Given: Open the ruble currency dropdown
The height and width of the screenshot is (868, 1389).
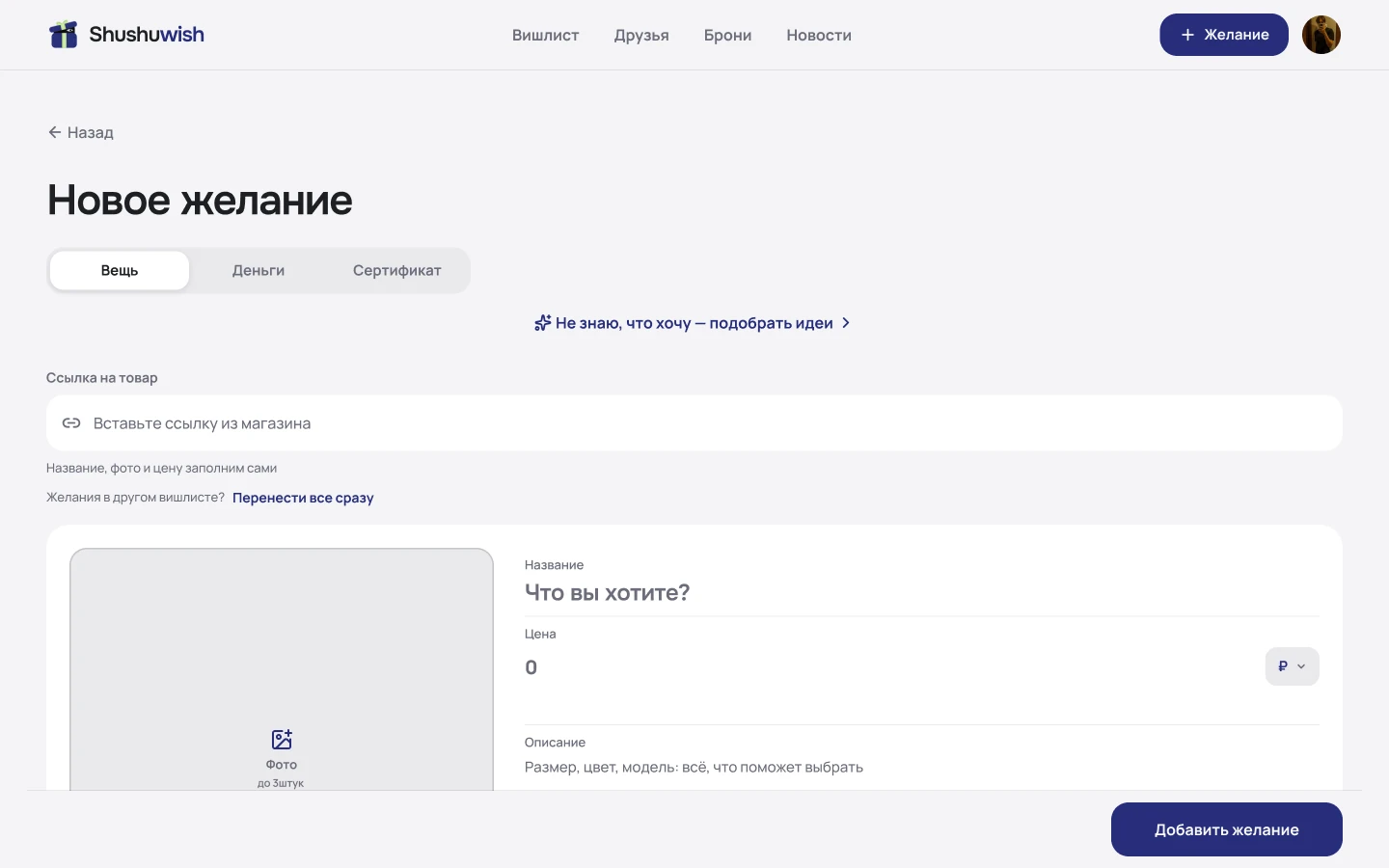Looking at the screenshot, I should tap(1293, 666).
